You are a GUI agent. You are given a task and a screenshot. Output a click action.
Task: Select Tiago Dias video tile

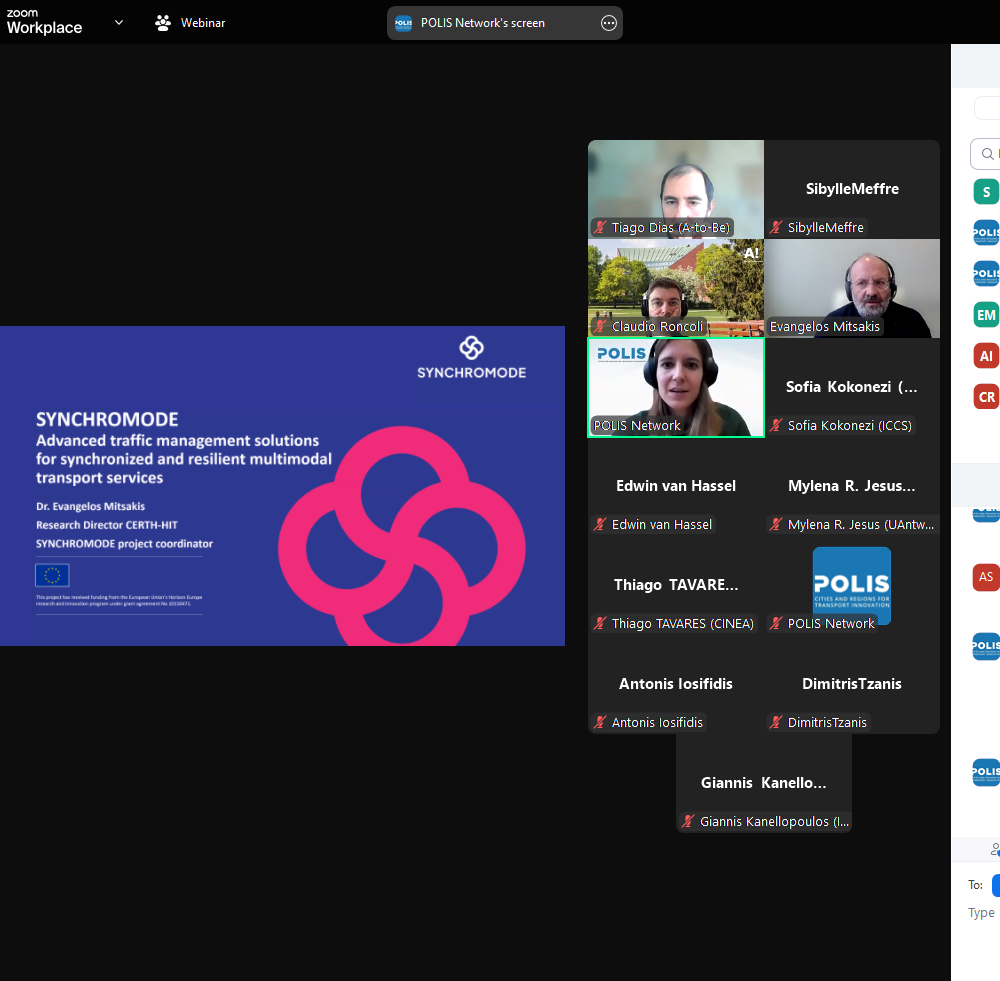point(675,189)
